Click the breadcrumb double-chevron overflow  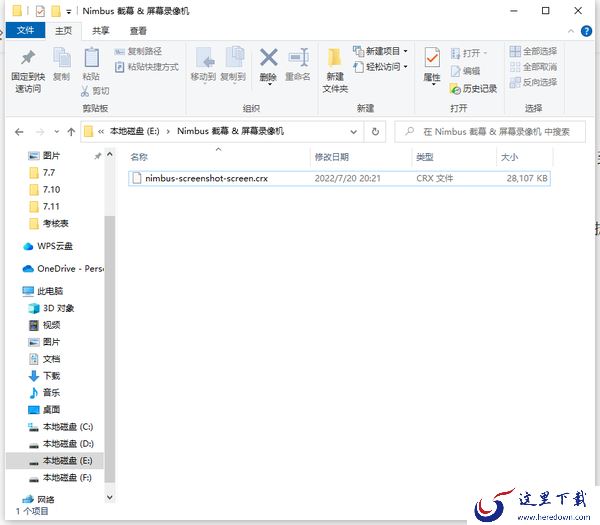pyautogui.click(x=101, y=132)
